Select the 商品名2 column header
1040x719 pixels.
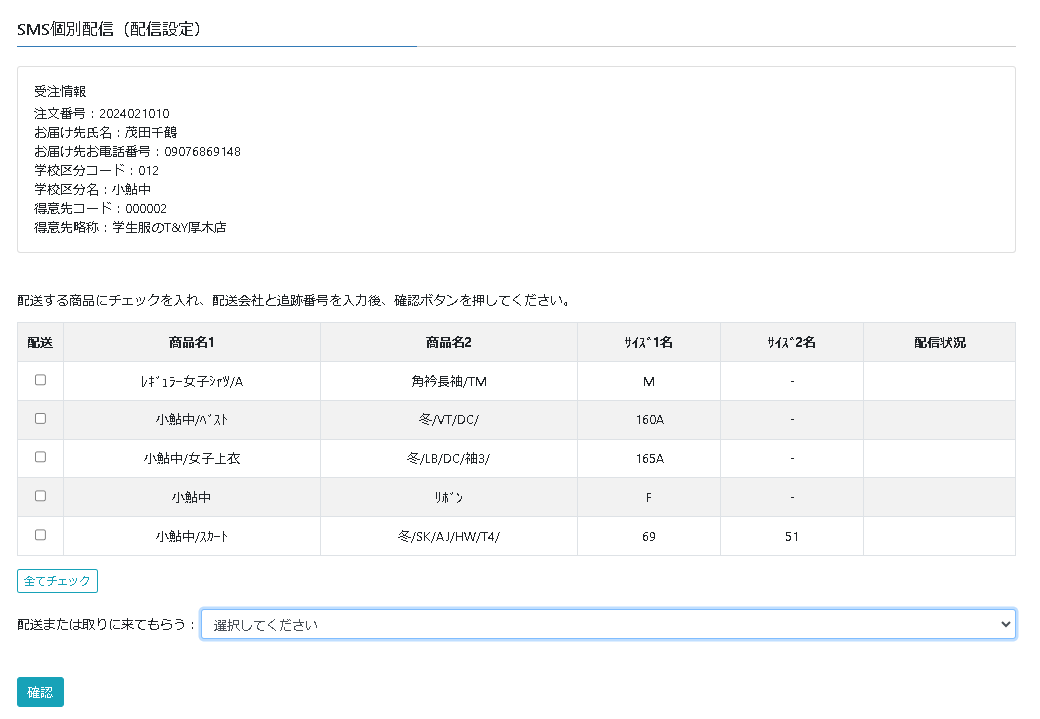pos(448,342)
